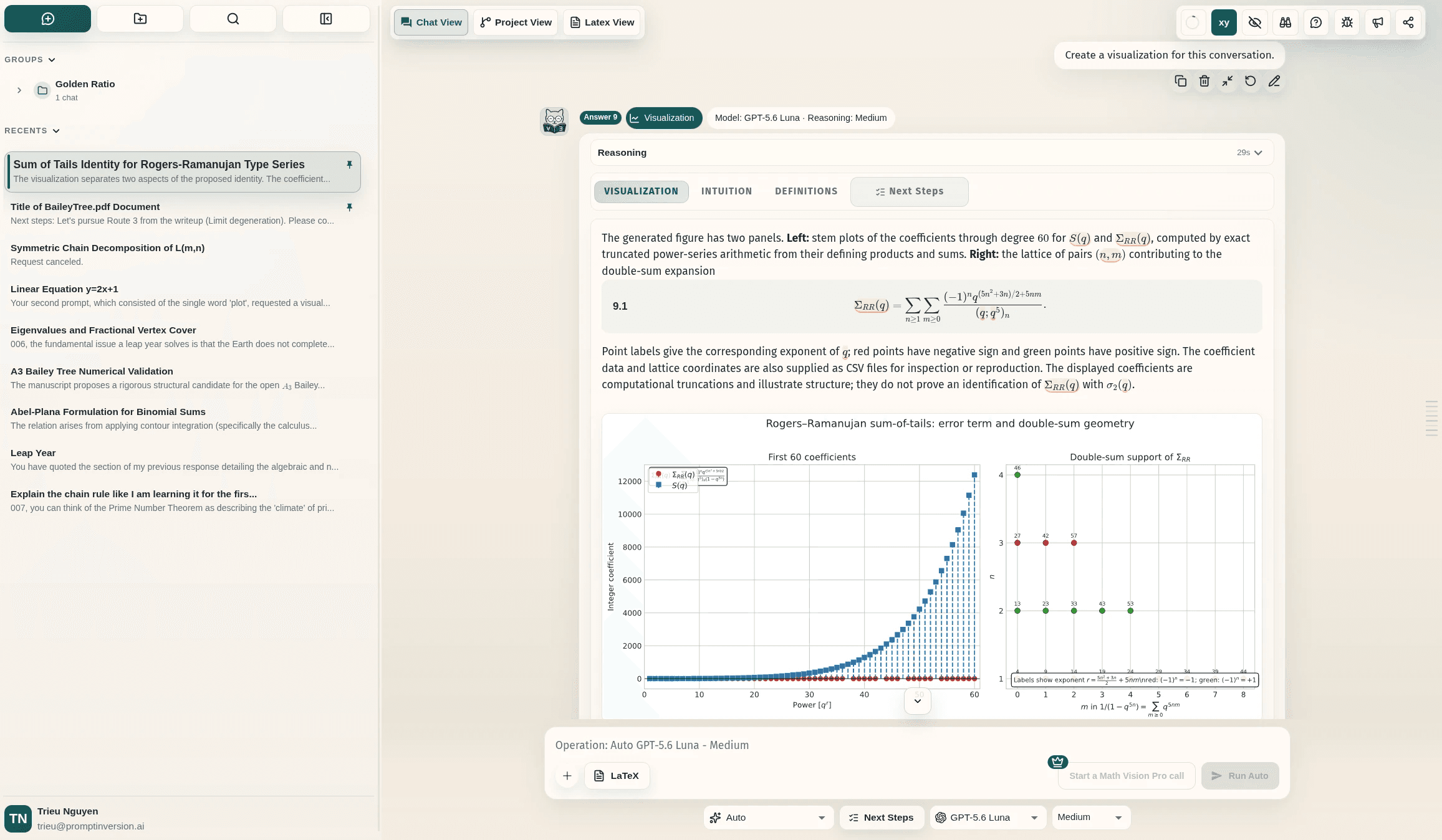Image resolution: width=1442 pixels, height=840 pixels.
Task: Click the page outline scroll markers on right edge
Action: [1431, 418]
